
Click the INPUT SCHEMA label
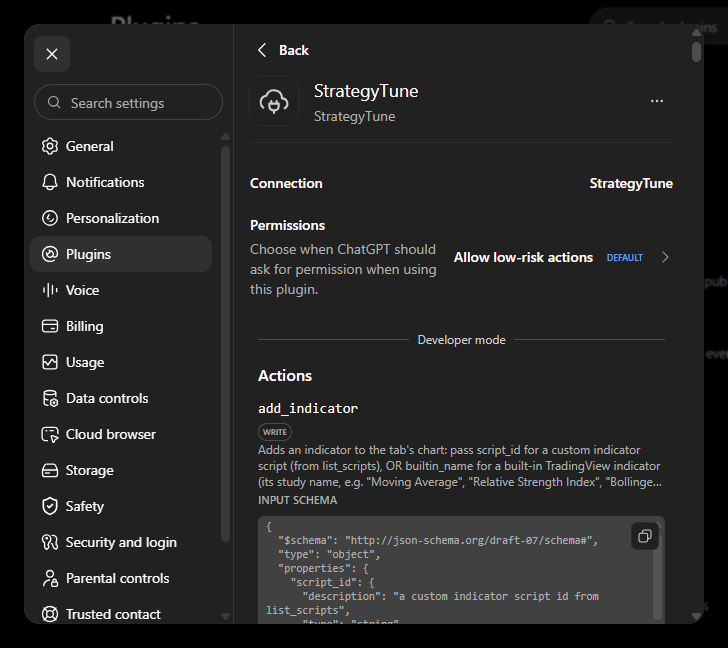pos(298,500)
